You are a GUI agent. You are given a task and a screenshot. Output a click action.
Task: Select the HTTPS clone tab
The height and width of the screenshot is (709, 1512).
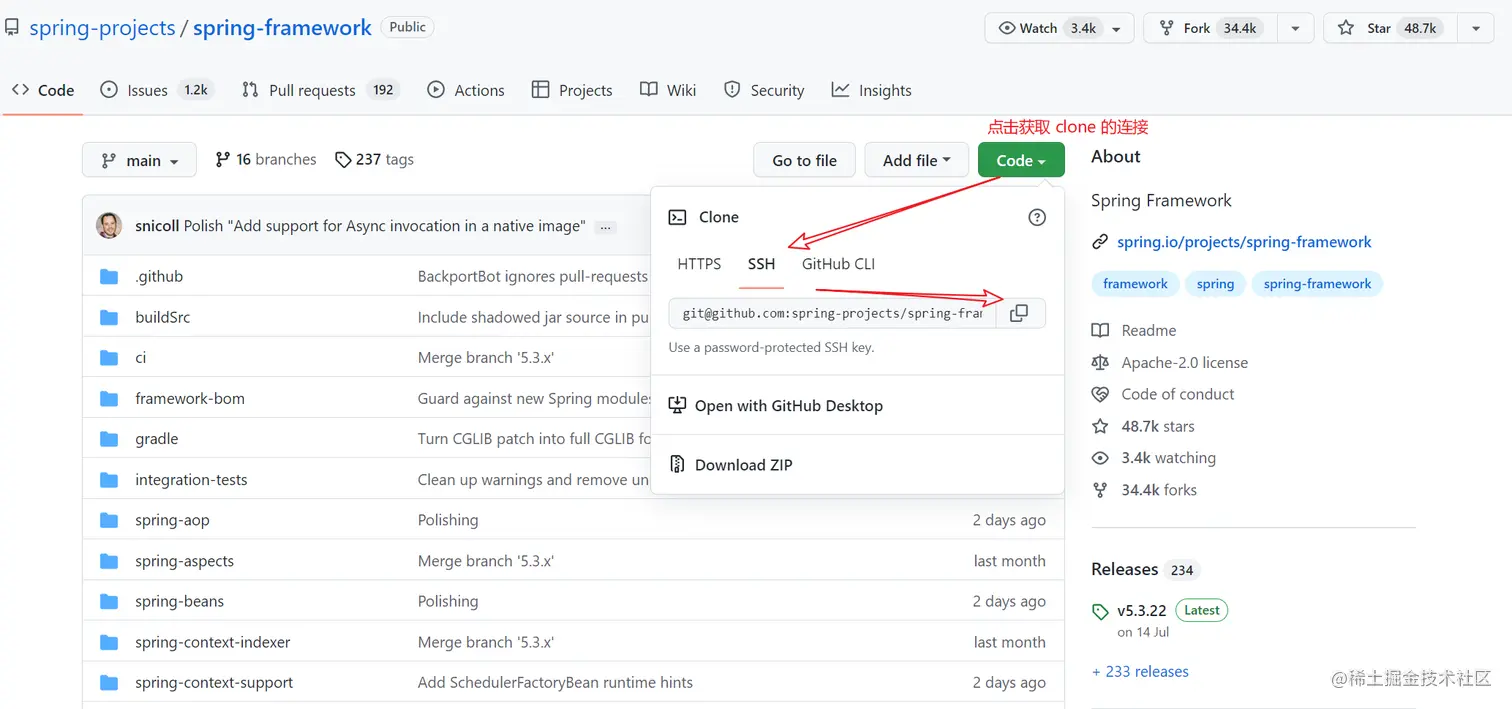point(699,264)
